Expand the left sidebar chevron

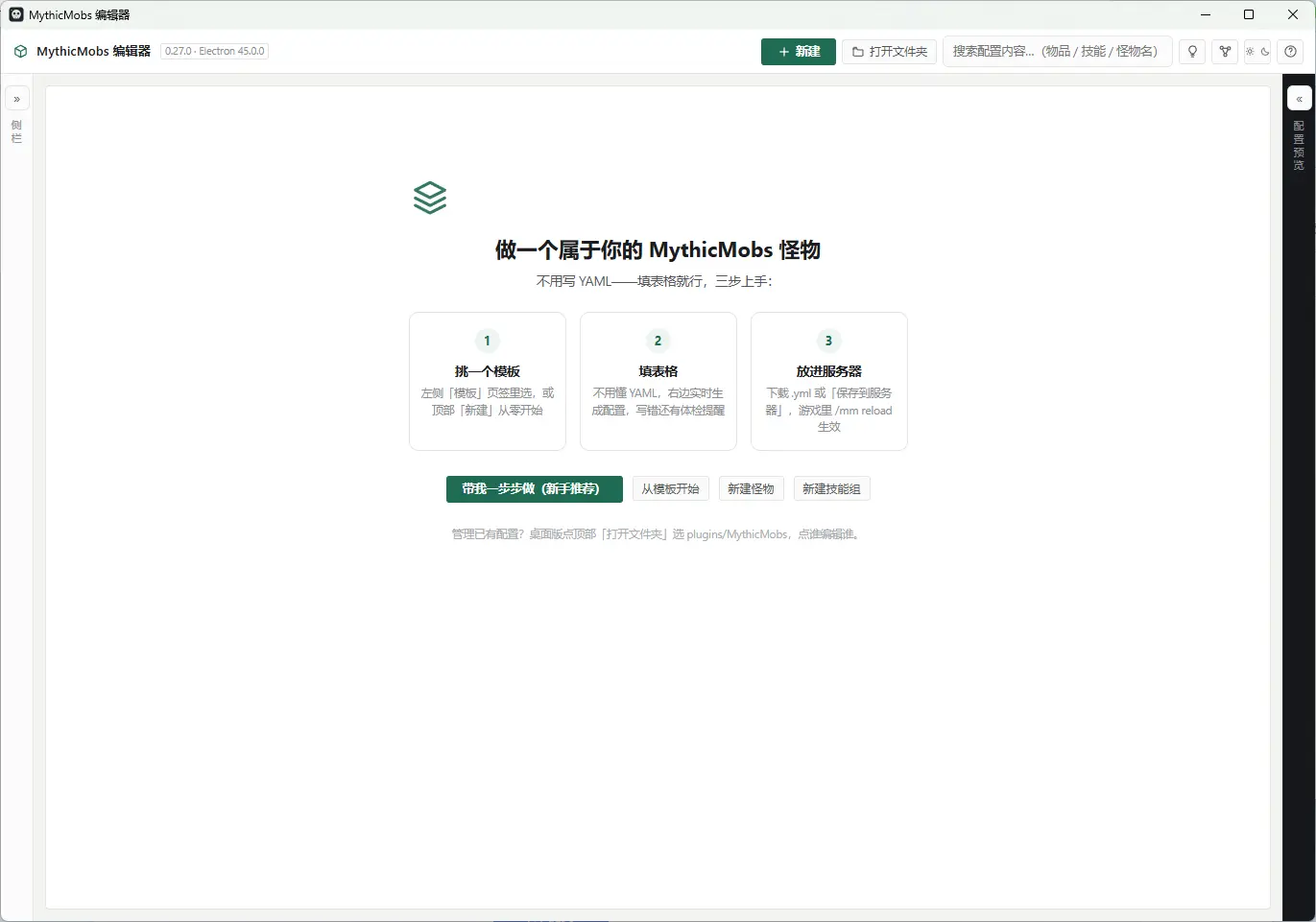tap(16, 99)
